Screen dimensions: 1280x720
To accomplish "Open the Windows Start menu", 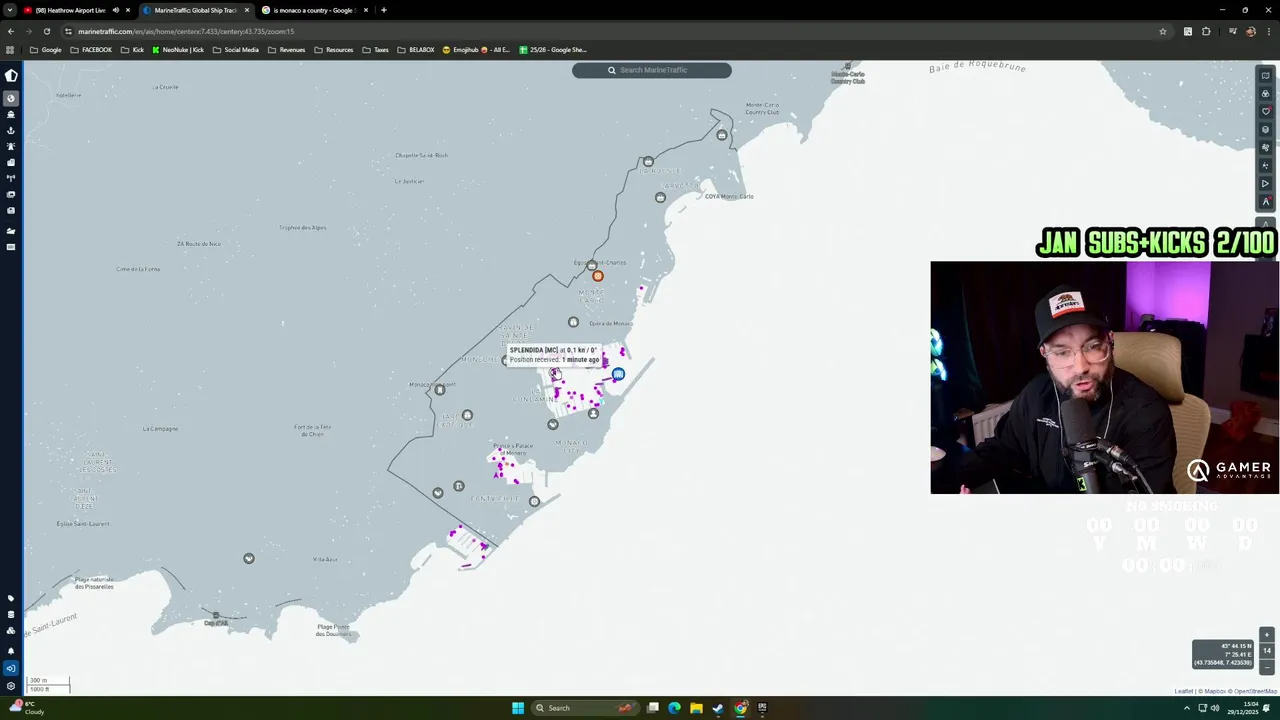I will [518, 708].
